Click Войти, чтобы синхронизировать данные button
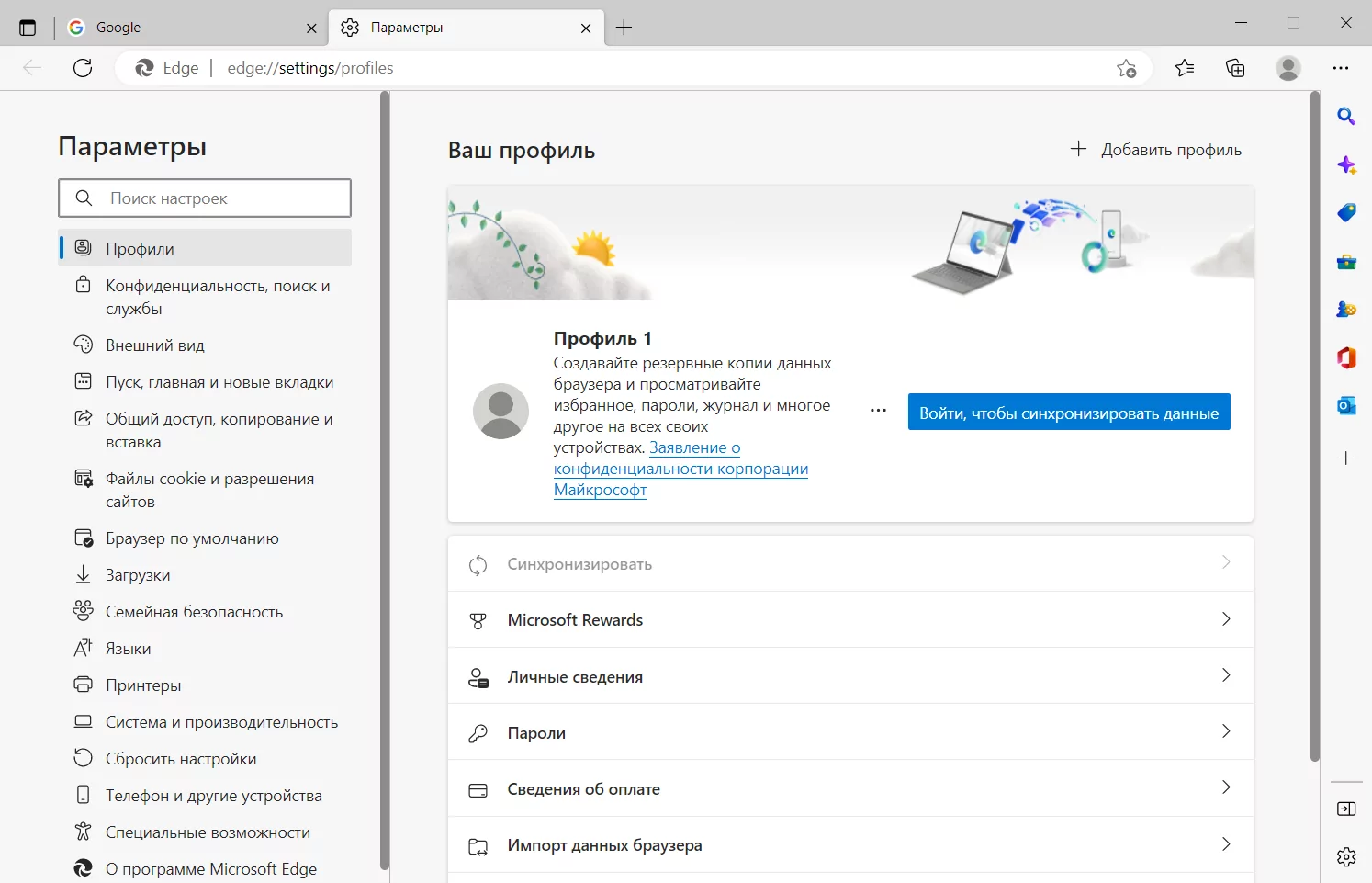Viewport: 1372px width, 883px height. (x=1069, y=413)
